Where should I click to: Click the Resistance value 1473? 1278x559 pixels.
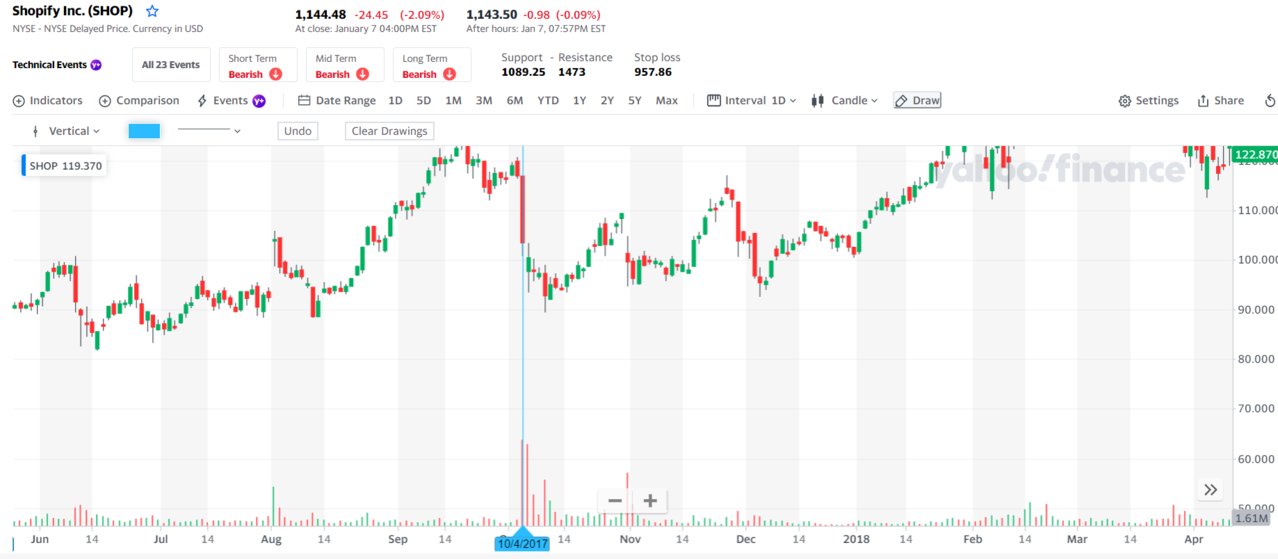[x=572, y=73]
